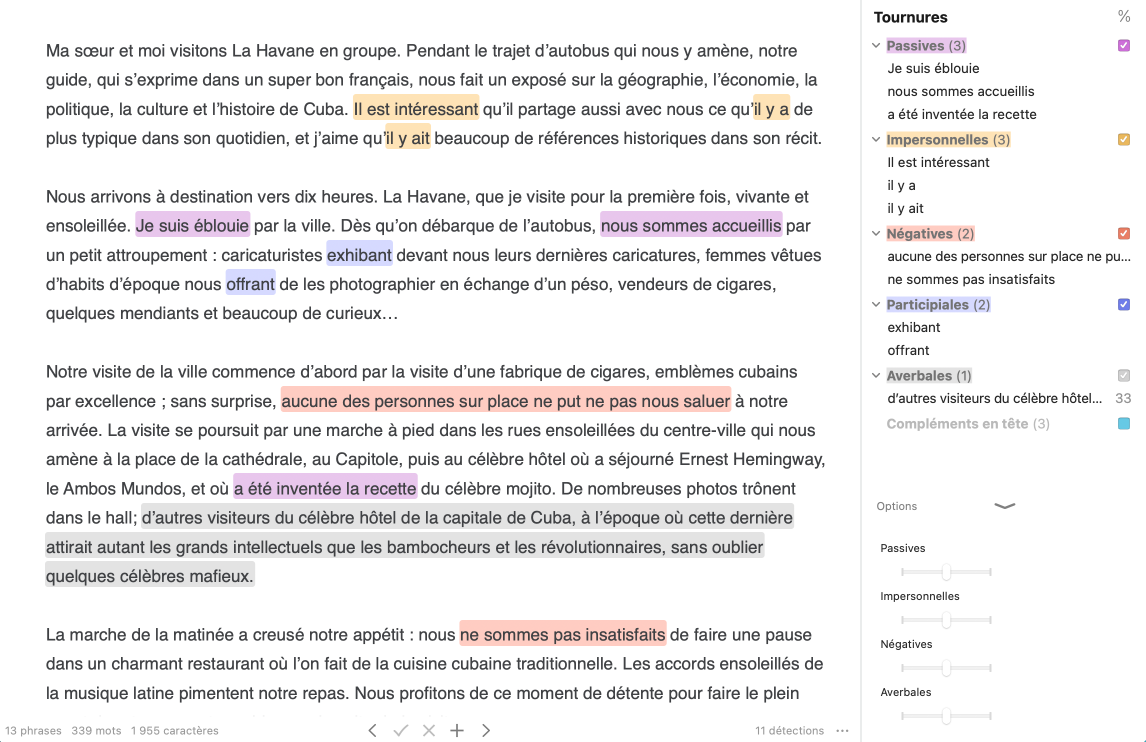
Task: Click the '339 mots' word count
Action: coord(96,730)
